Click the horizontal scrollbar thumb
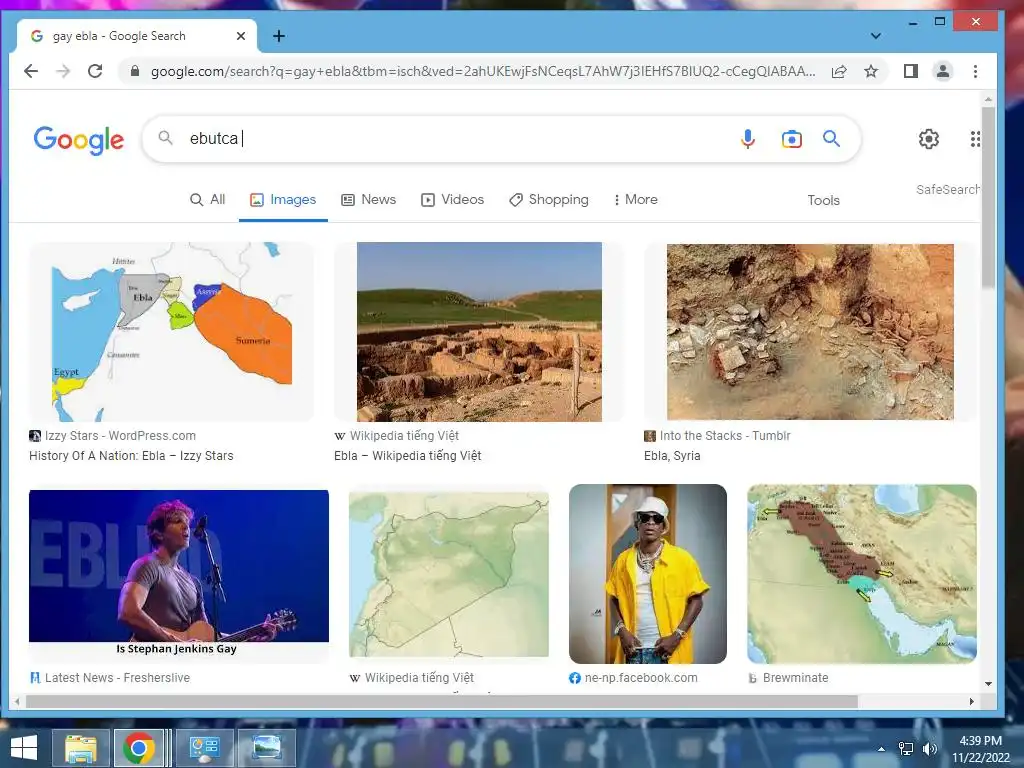The height and width of the screenshot is (768, 1024). pyautogui.click(x=441, y=701)
